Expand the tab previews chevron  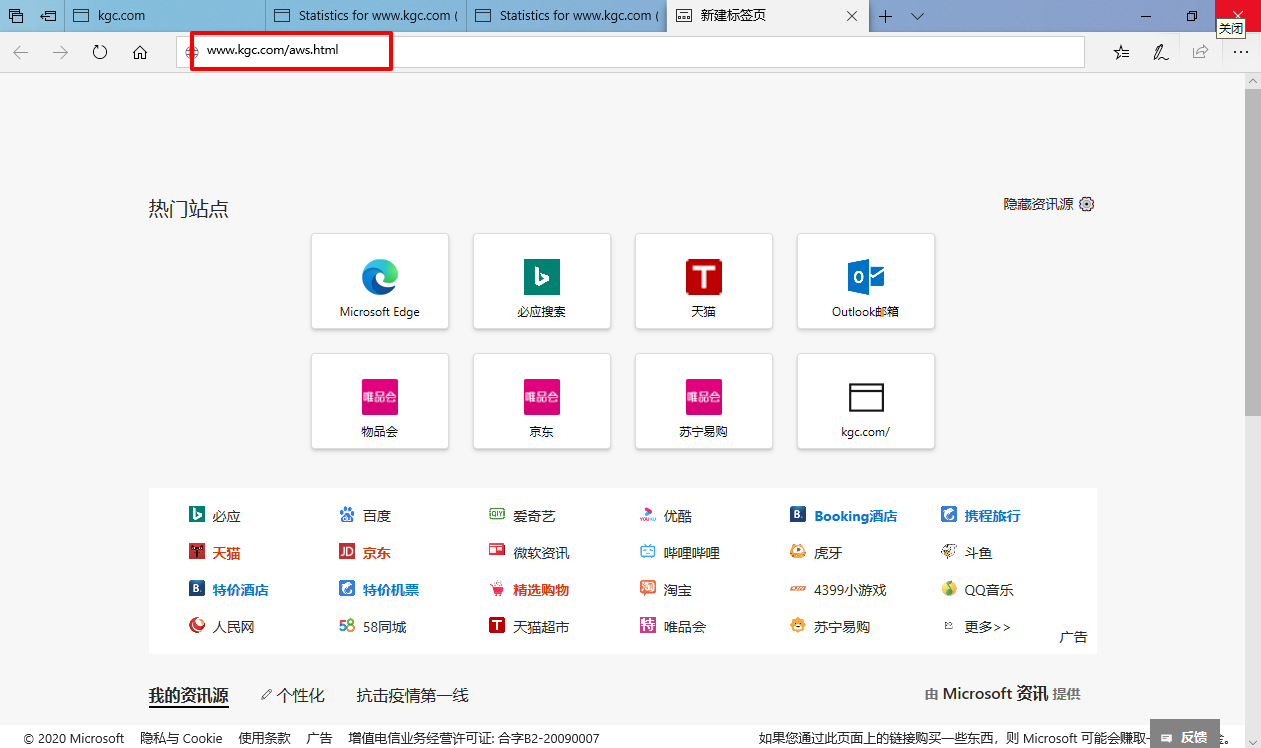coord(917,16)
